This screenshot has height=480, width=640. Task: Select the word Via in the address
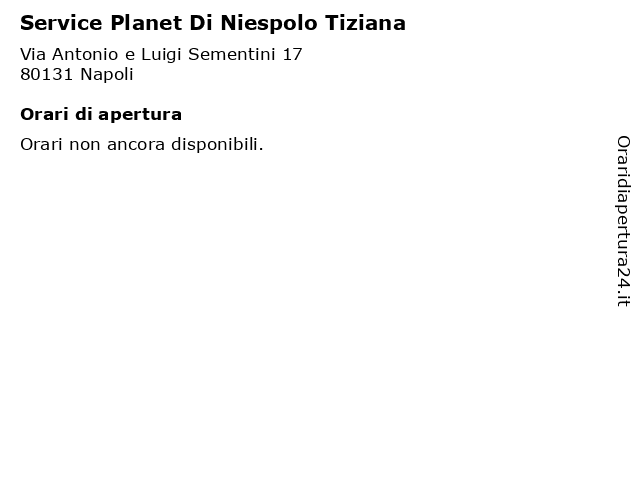pyautogui.click(x=33, y=54)
